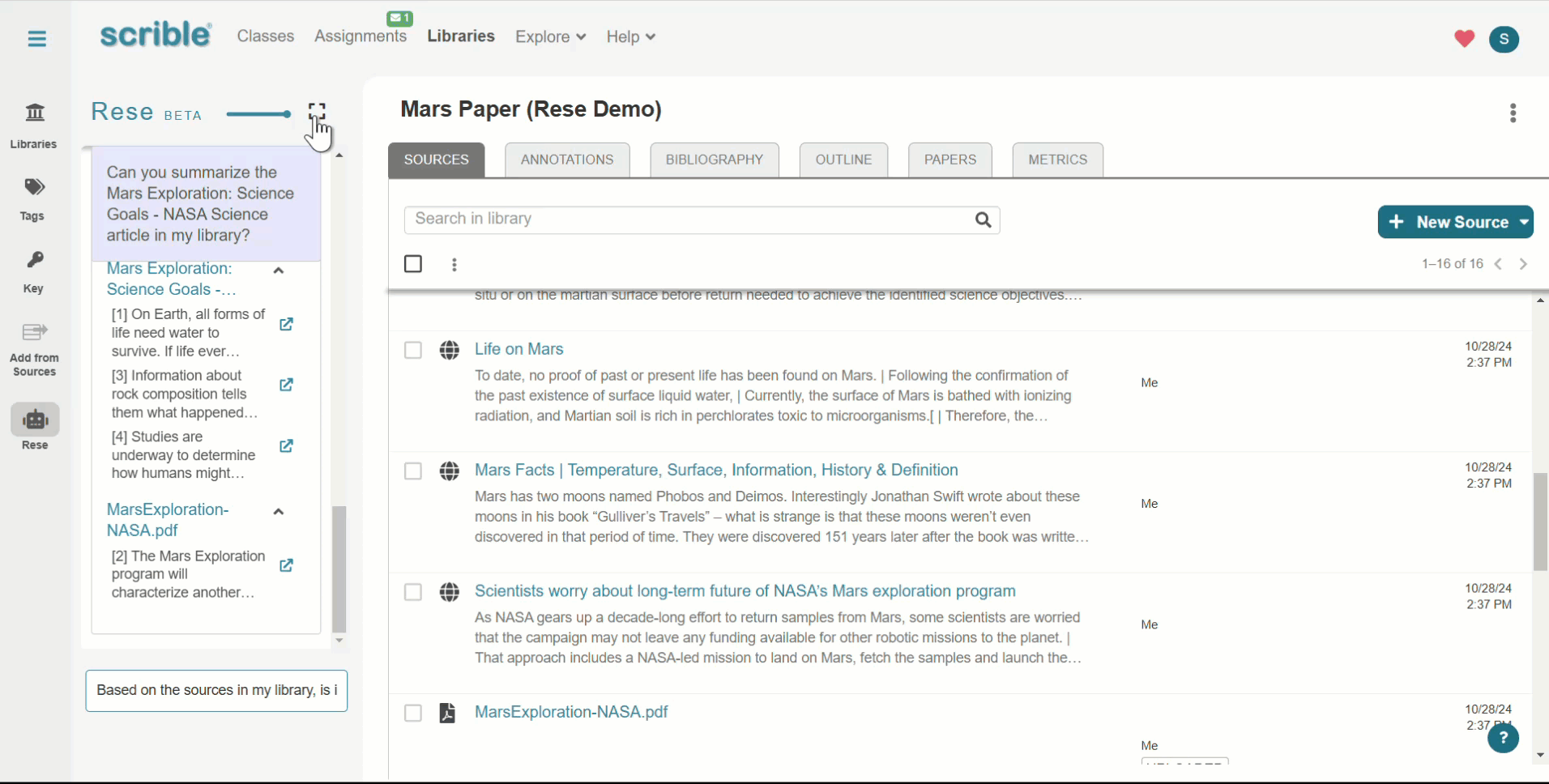Click the Assignments mail notification badge
Image resolution: width=1549 pixels, height=784 pixels.
coord(399,18)
